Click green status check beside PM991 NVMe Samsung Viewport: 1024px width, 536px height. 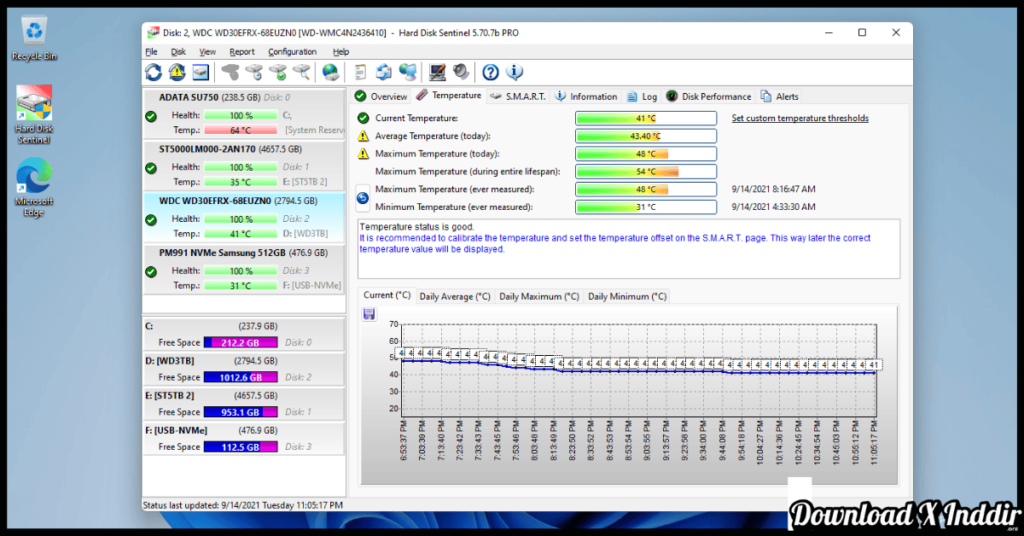(151, 272)
